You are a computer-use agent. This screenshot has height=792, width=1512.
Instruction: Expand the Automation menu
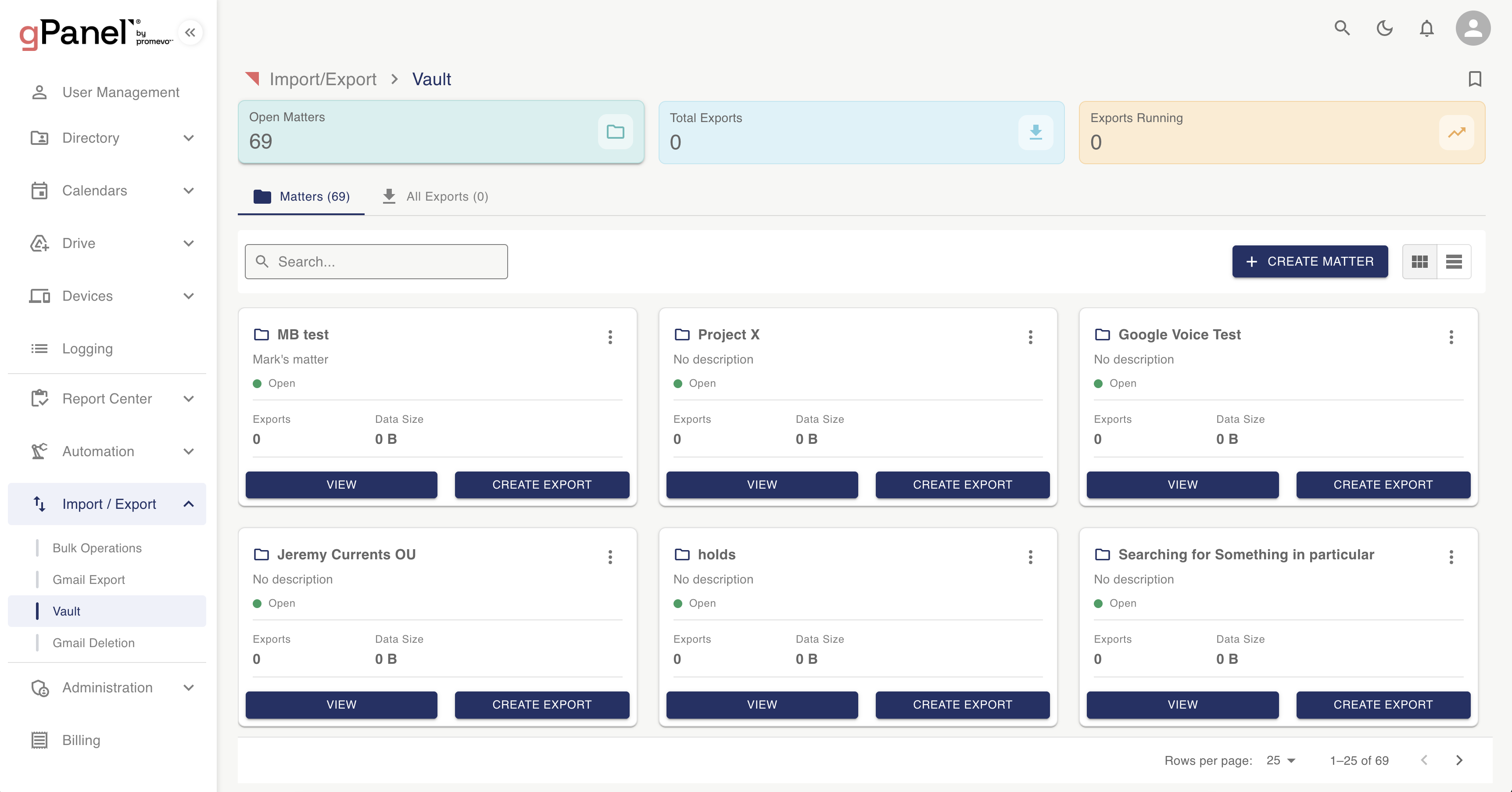point(107,451)
